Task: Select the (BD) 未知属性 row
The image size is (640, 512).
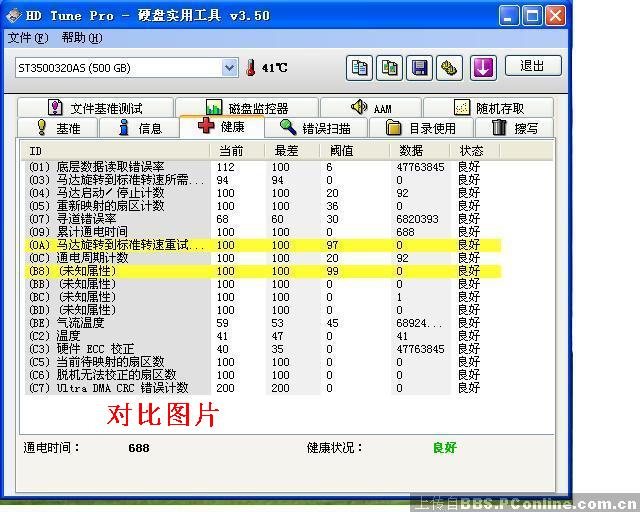Action: (262, 310)
